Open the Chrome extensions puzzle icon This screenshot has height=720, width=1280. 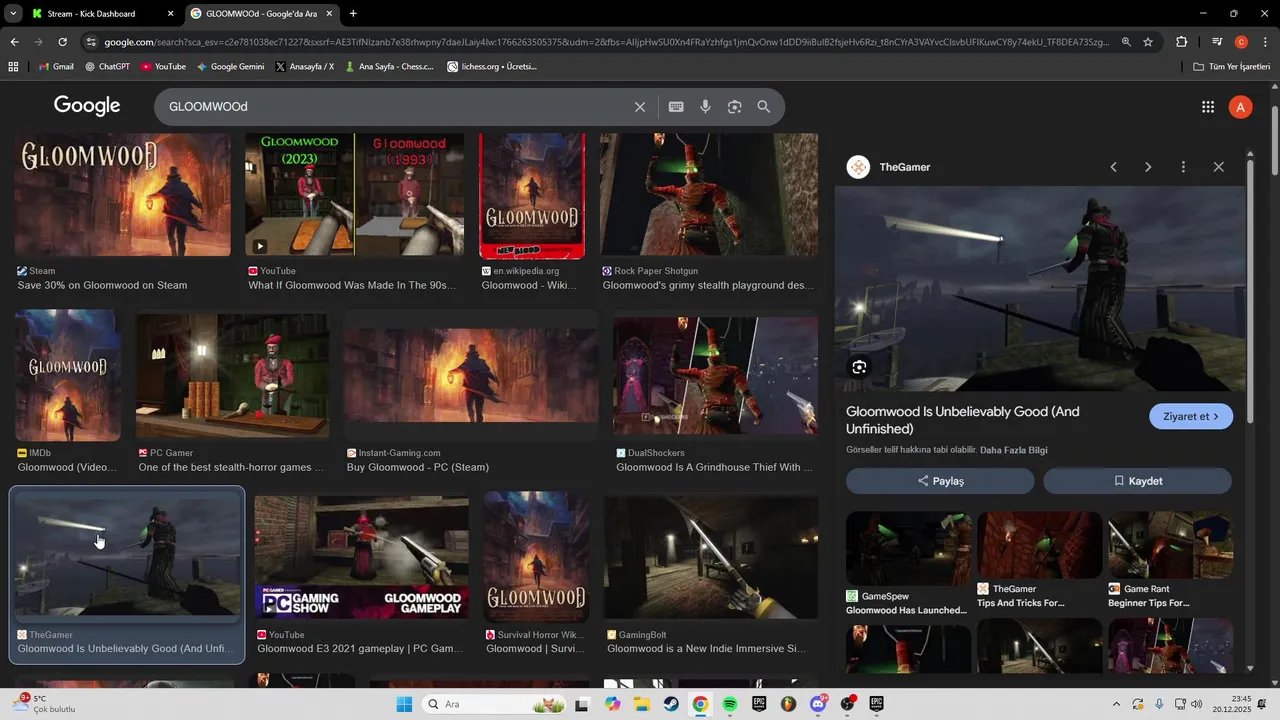tap(1182, 42)
